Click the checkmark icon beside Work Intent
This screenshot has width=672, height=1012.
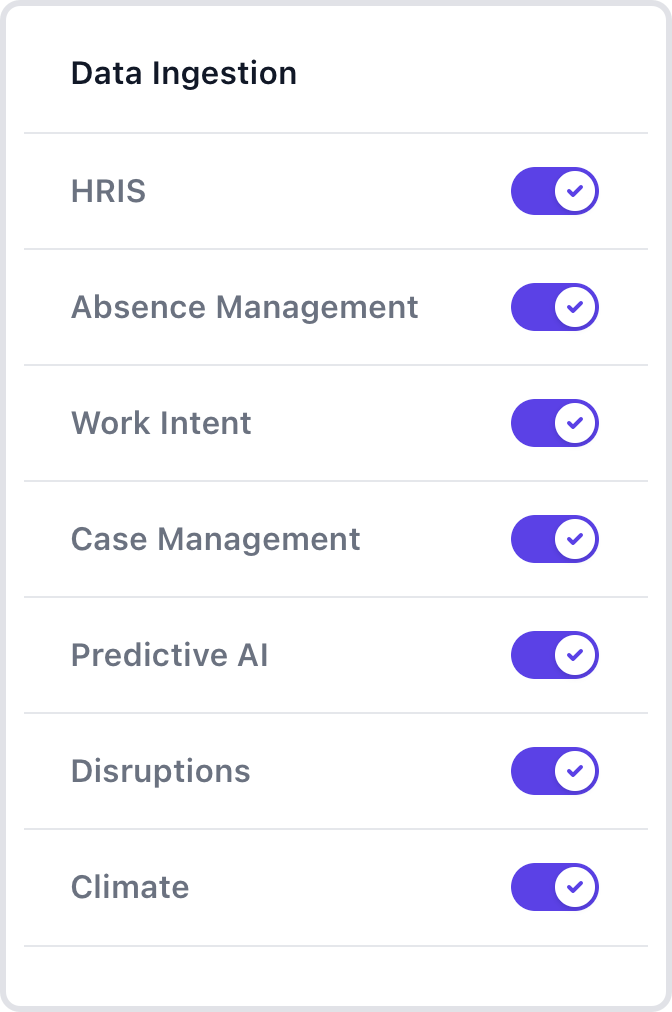575,423
